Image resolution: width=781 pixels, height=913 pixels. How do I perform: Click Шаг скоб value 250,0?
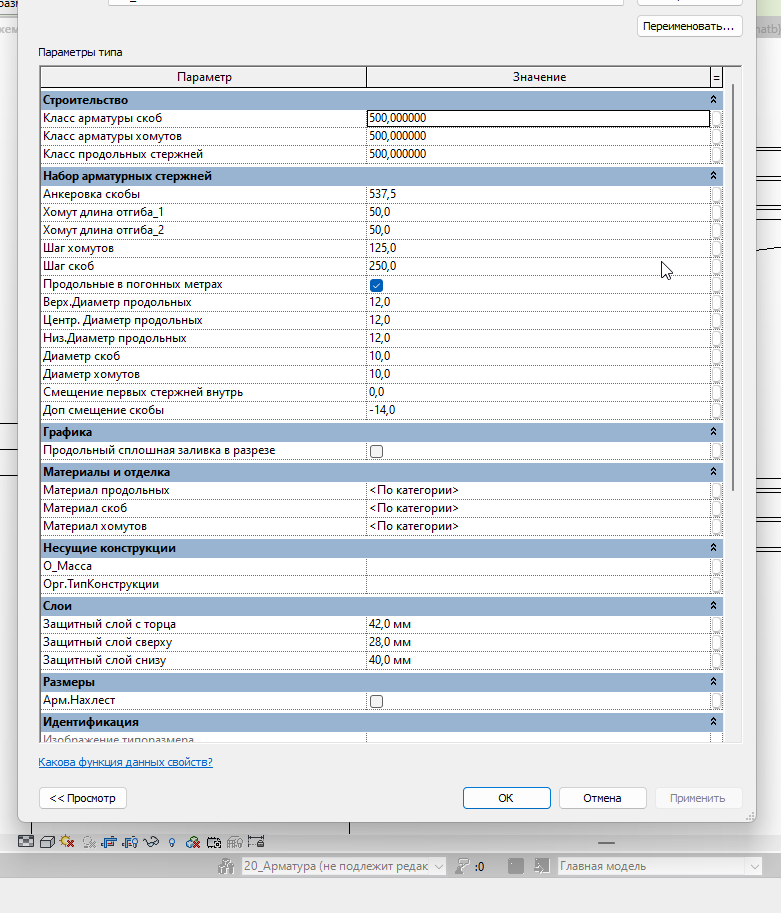pyautogui.click(x=538, y=266)
